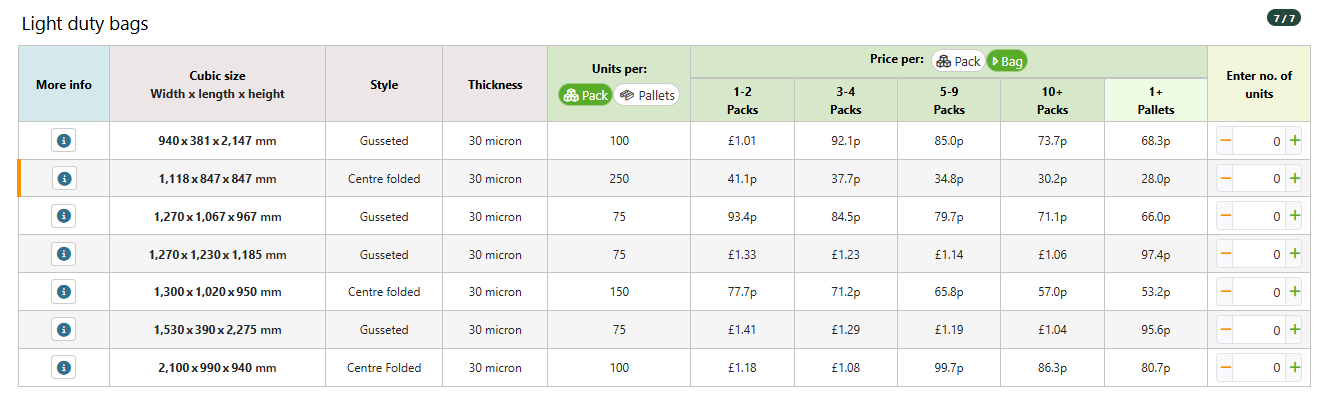
Task: Show info for 1,270 x 1,067 x 967 mm bag
Action: [x=64, y=216]
